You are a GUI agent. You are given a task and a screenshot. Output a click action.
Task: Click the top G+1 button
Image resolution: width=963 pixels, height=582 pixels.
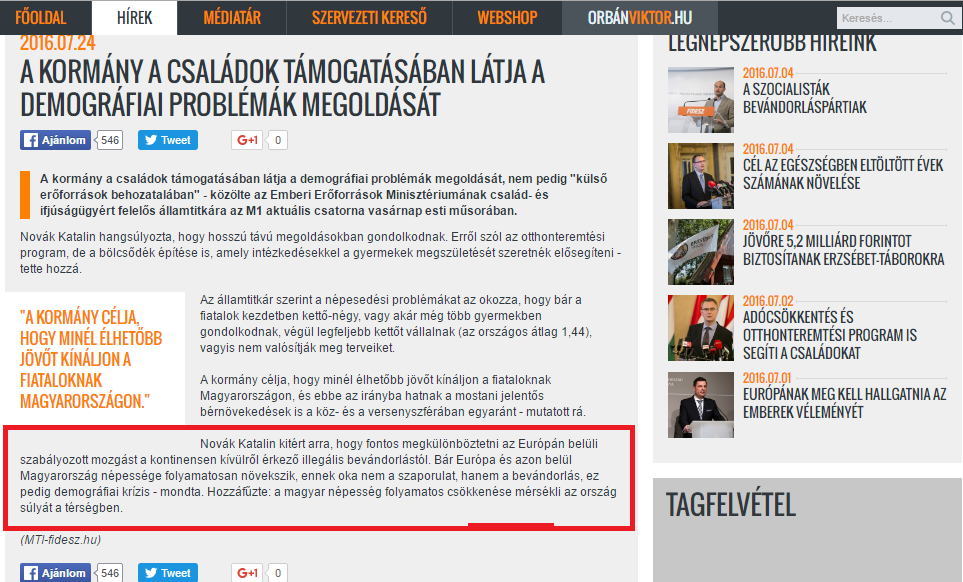point(247,140)
